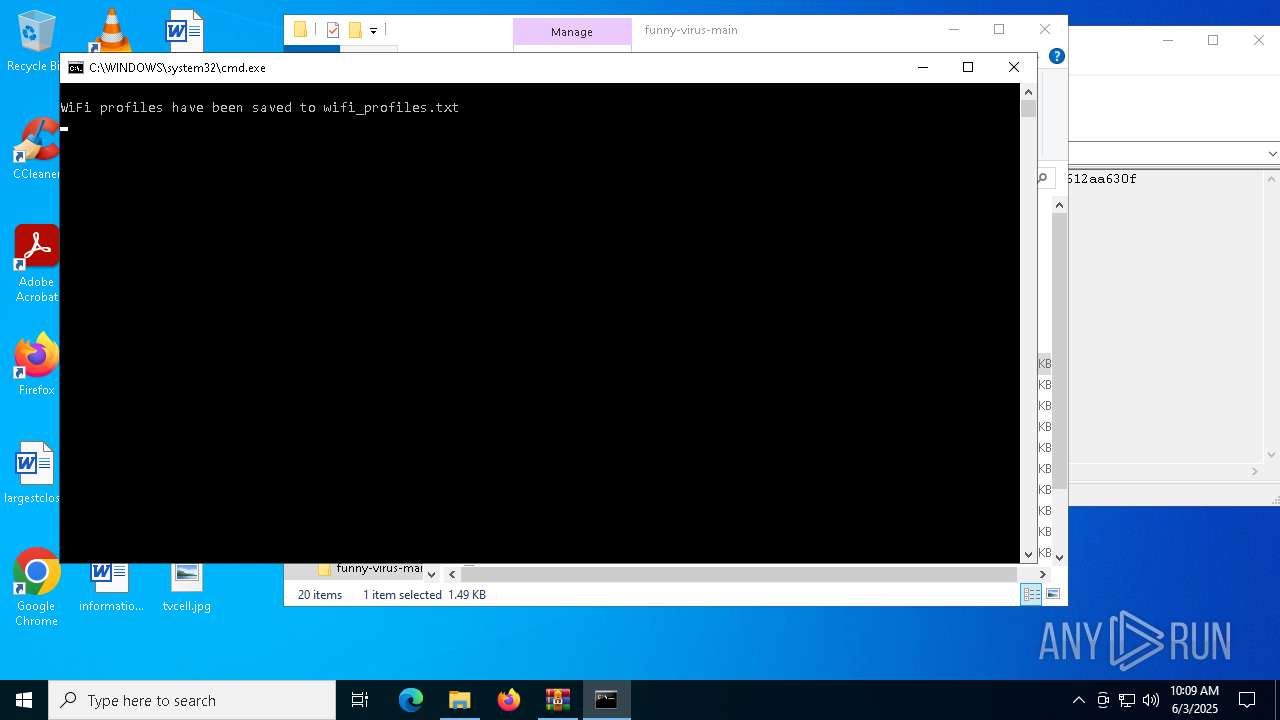Click the WiFi profiles saved message in cmd

coord(260,107)
